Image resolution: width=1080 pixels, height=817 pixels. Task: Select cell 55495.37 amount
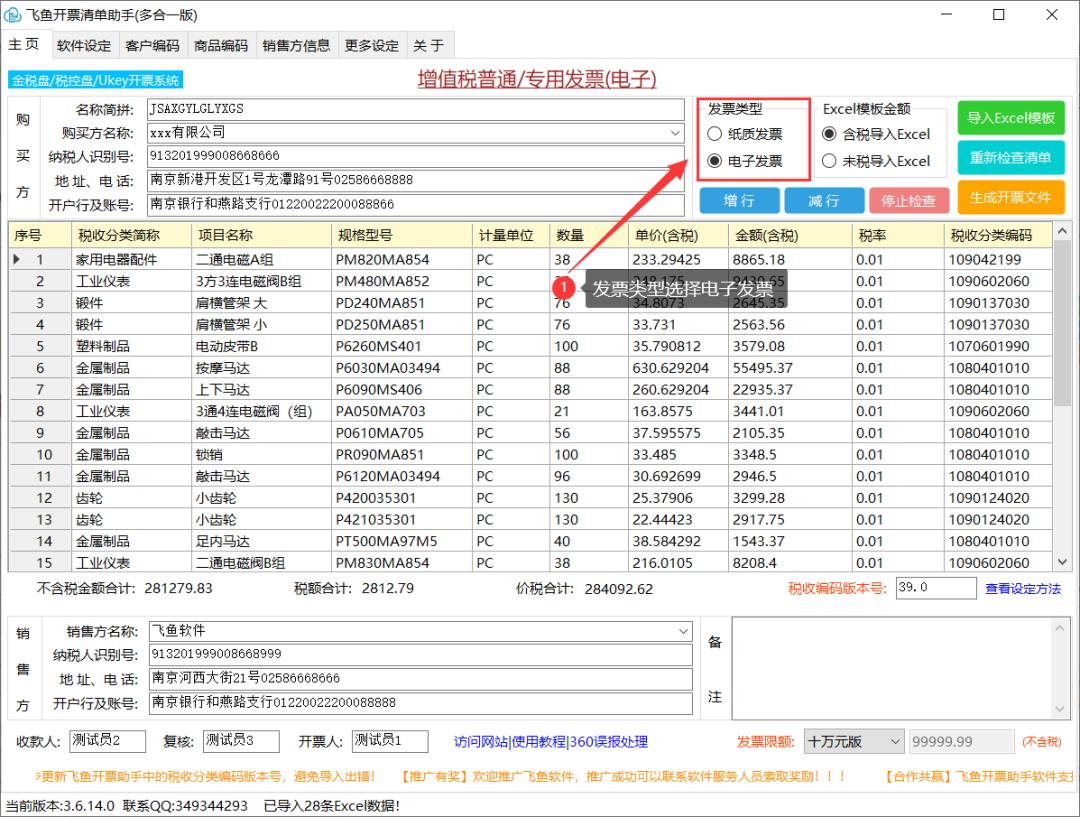(x=790, y=368)
